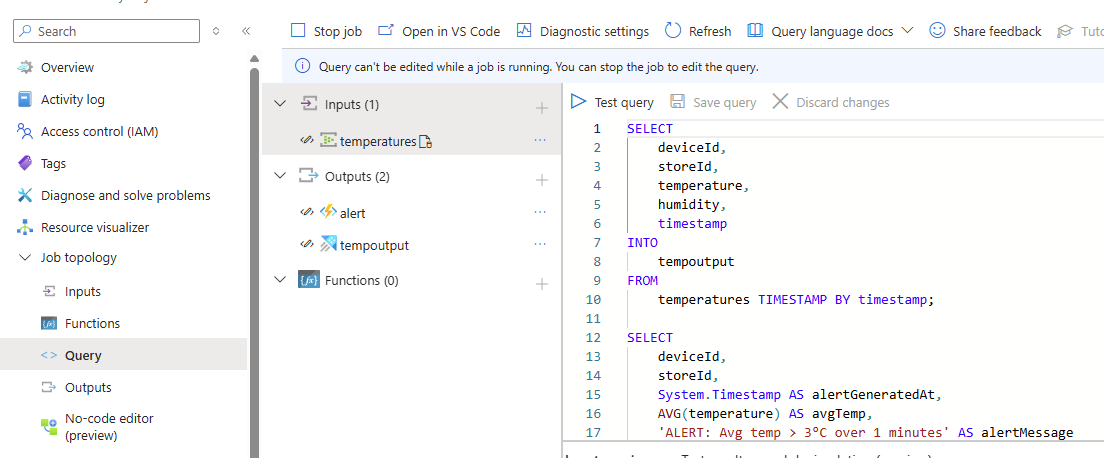
Task: Click the Functions (0) fx icon
Action: (x=308, y=280)
